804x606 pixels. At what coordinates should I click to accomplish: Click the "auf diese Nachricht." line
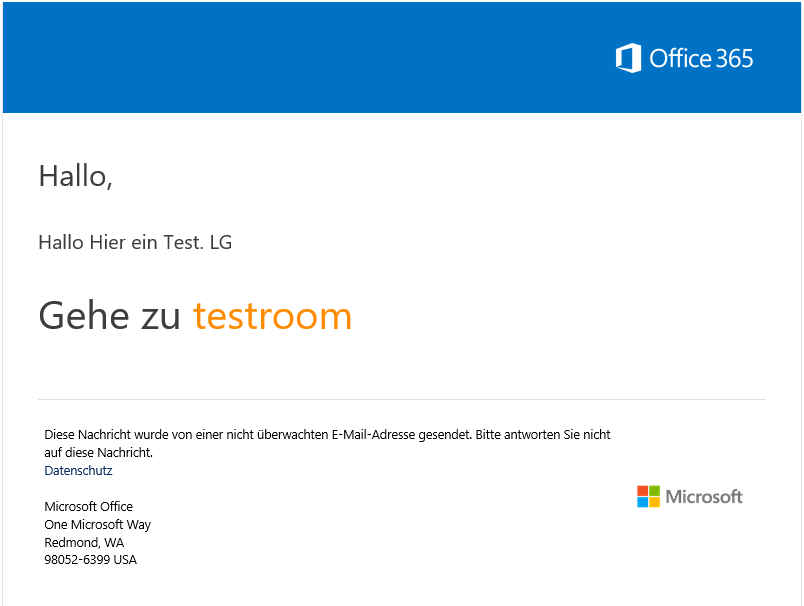point(98,452)
